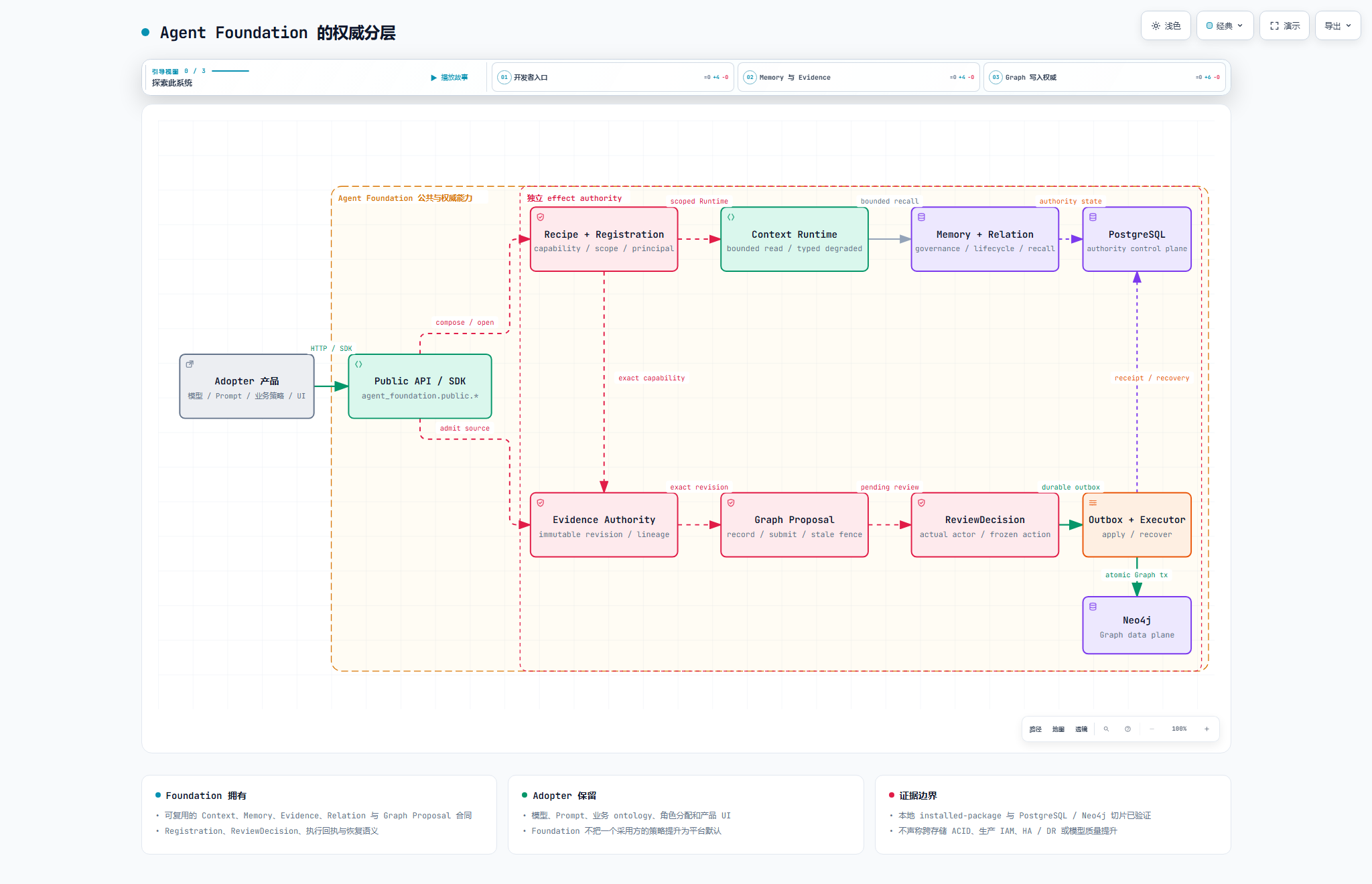The image size is (1372, 884).
Task: Reset zoom via the 100% label
Action: [x=1179, y=729]
